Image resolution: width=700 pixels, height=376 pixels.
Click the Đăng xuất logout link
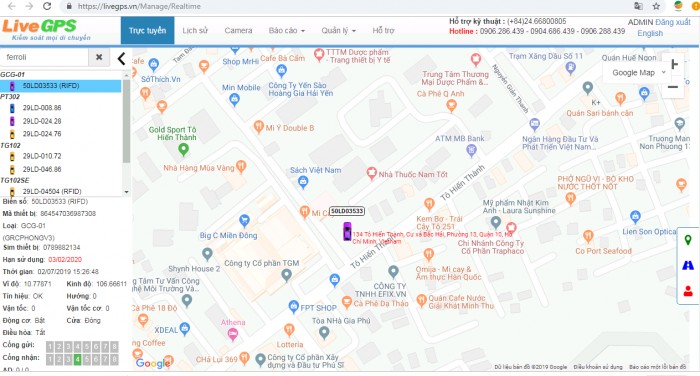tap(673, 22)
